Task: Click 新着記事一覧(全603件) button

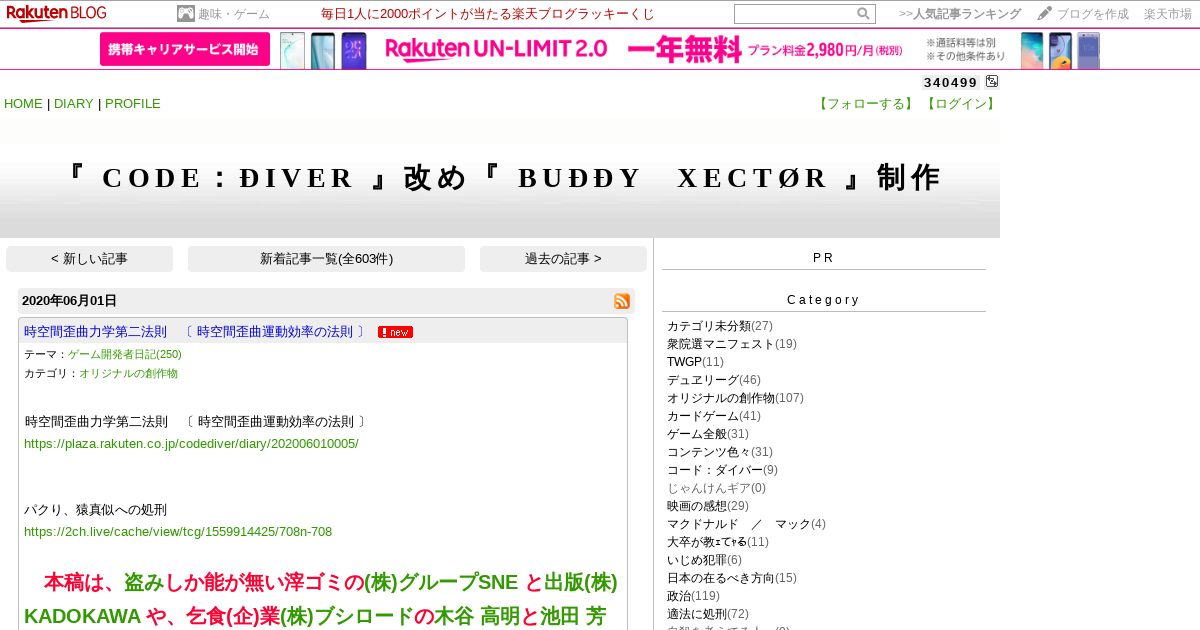Action: (x=326, y=259)
